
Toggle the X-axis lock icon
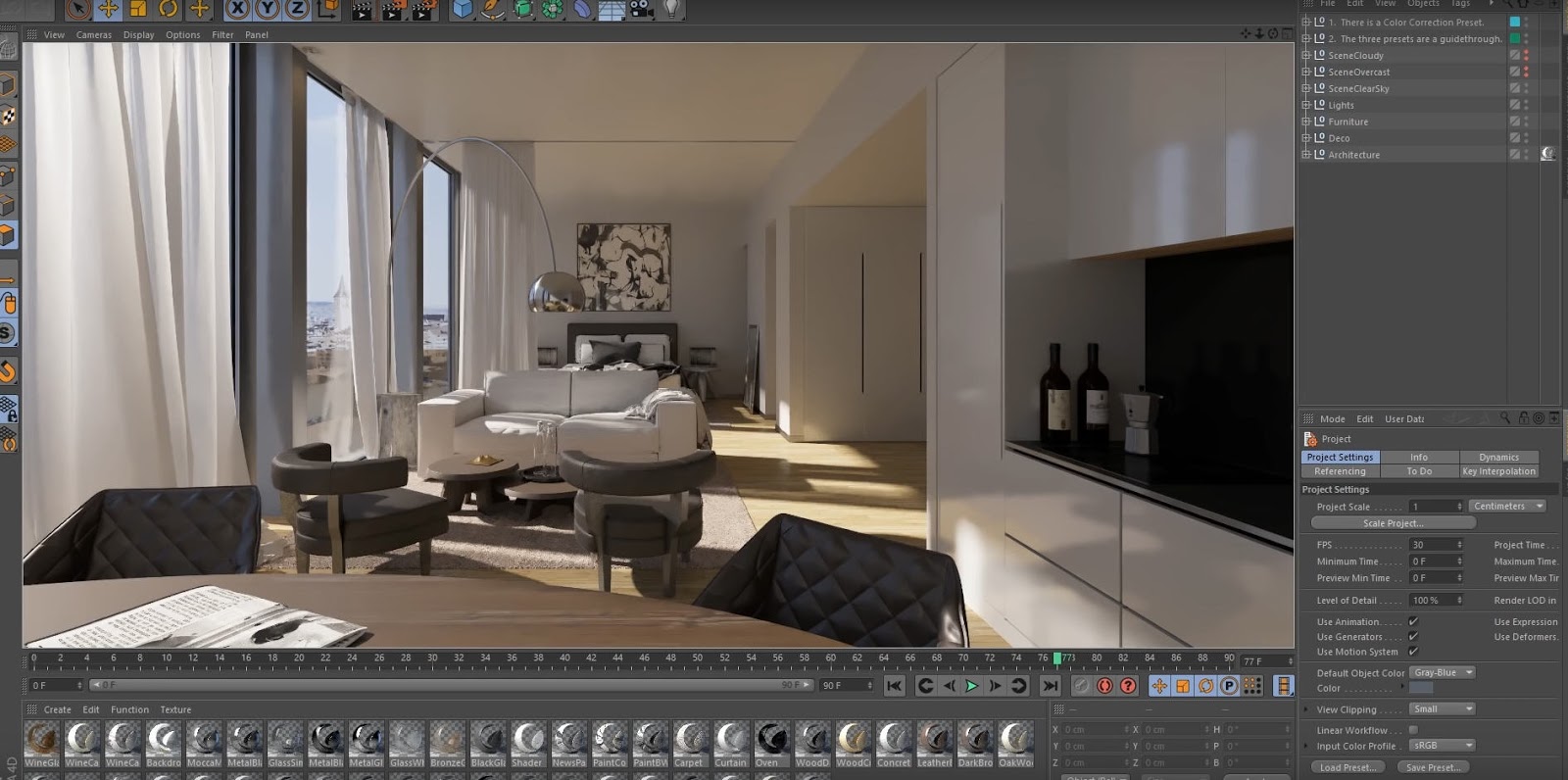point(237,10)
